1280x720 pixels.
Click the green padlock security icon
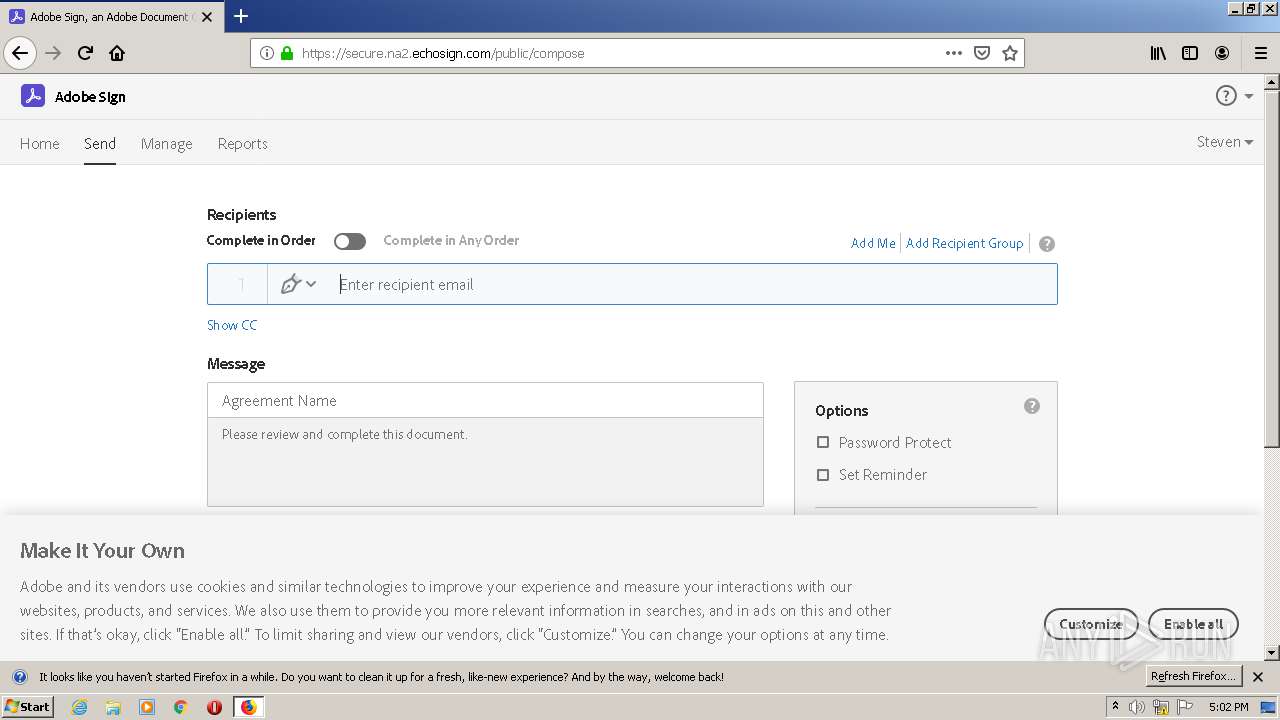[x=287, y=53]
